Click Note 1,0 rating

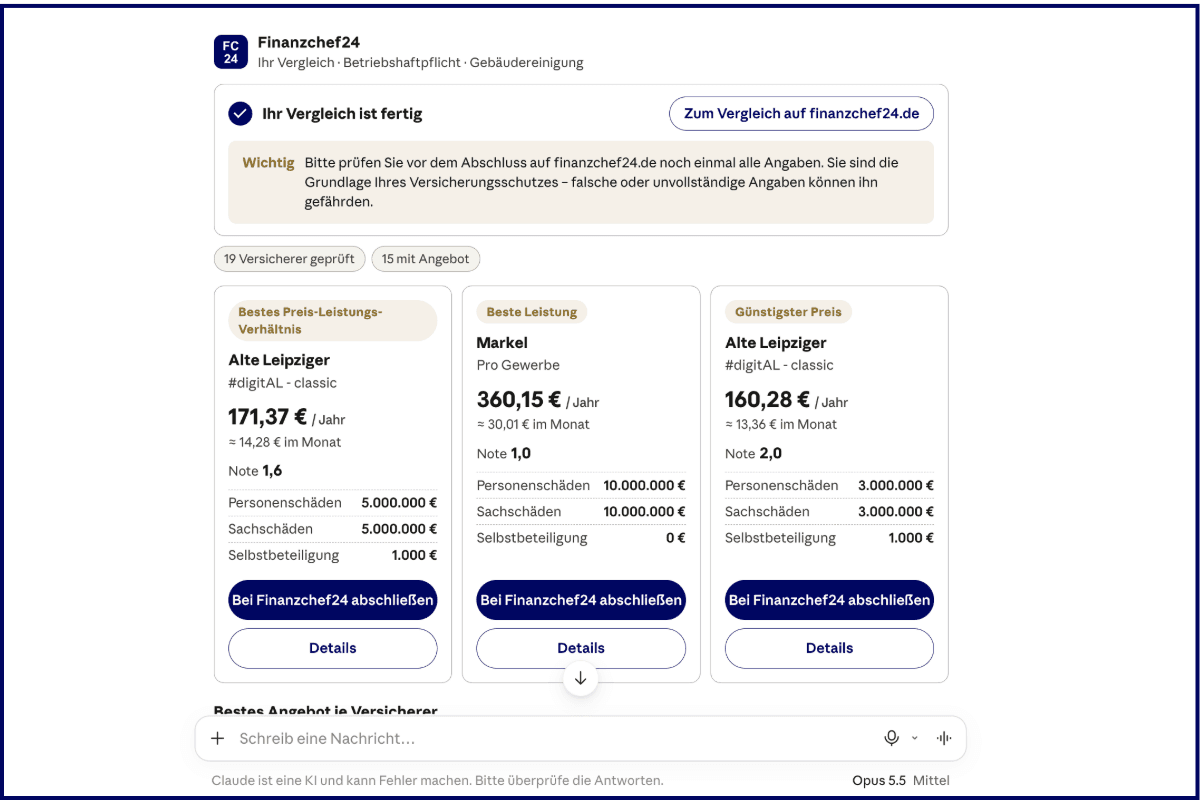click(504, 453)
